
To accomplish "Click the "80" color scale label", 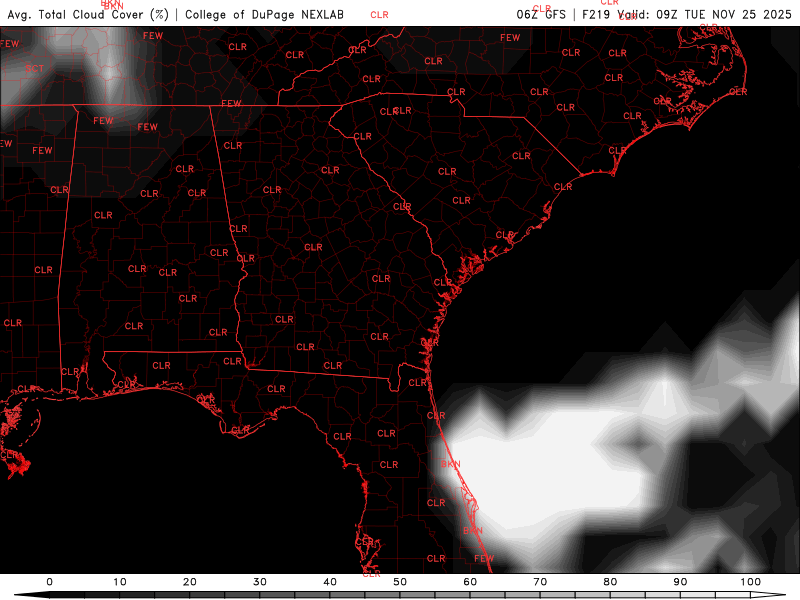I will [610, 582].
